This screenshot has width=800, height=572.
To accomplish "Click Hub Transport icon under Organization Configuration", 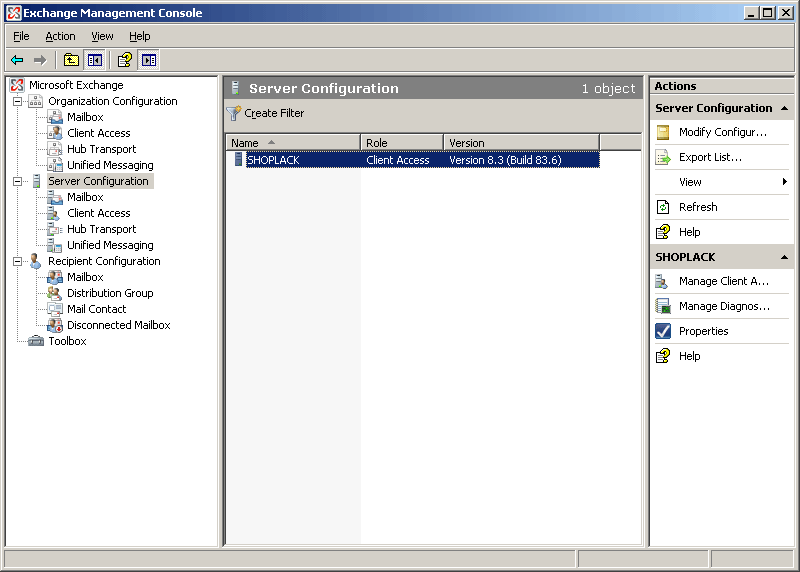I will click(55, 149).
